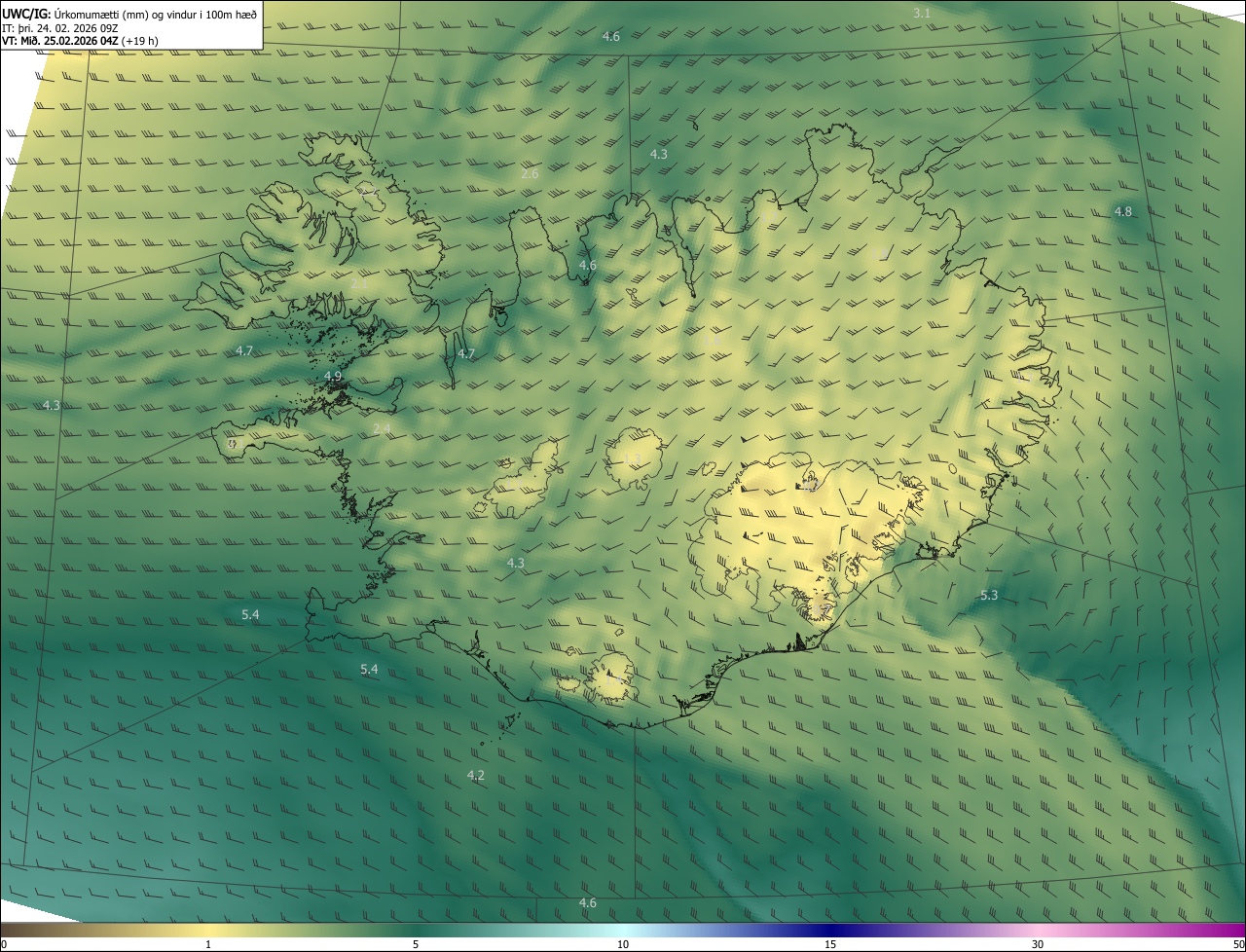The height and width of the screenshot is (952, 1246).
Task: Click the 50 tick label on the color bar
Action: pyautogui.click(x=1237, y=944)
